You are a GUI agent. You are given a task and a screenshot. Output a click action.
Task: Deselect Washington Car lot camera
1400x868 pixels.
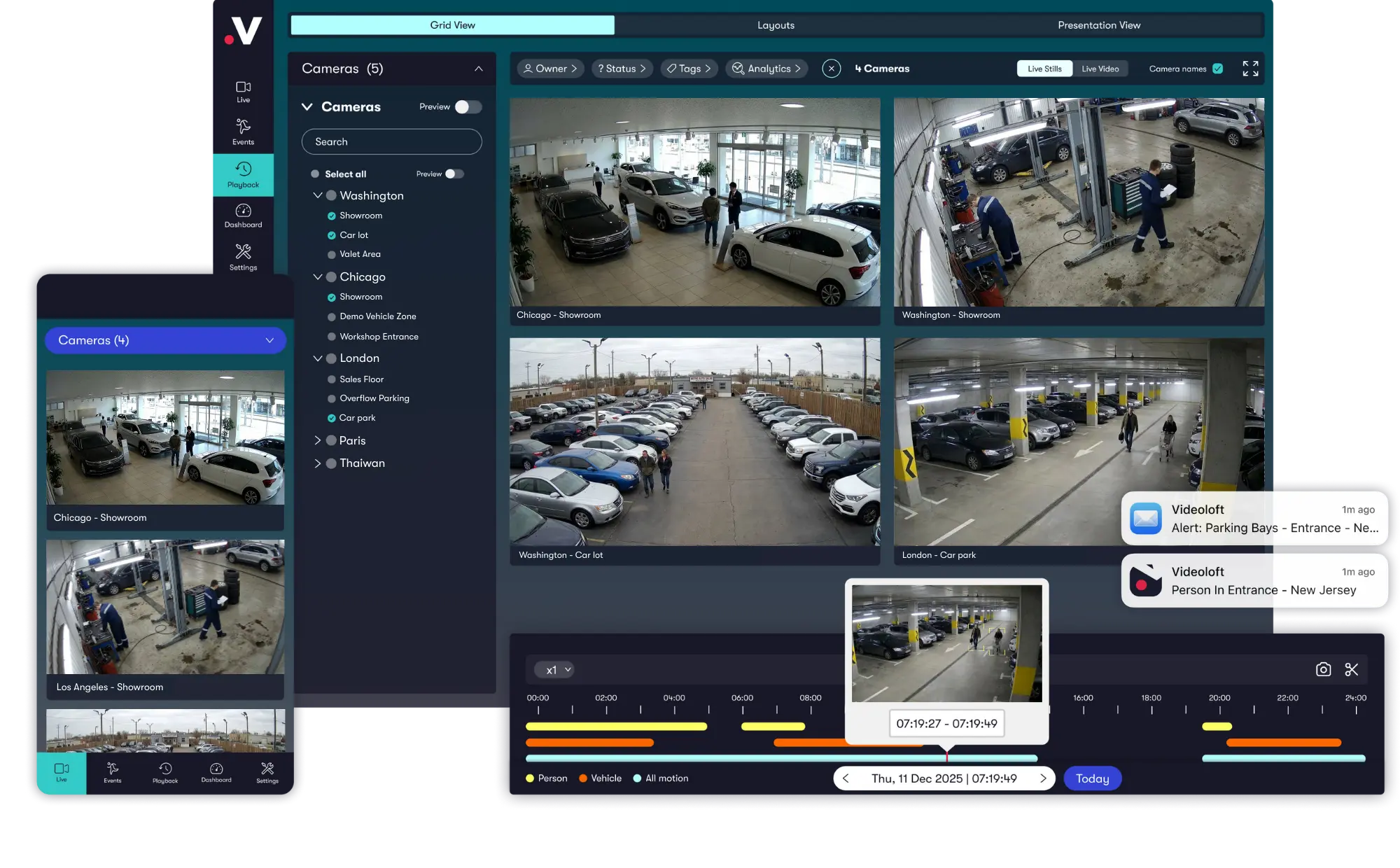(332, 235)
